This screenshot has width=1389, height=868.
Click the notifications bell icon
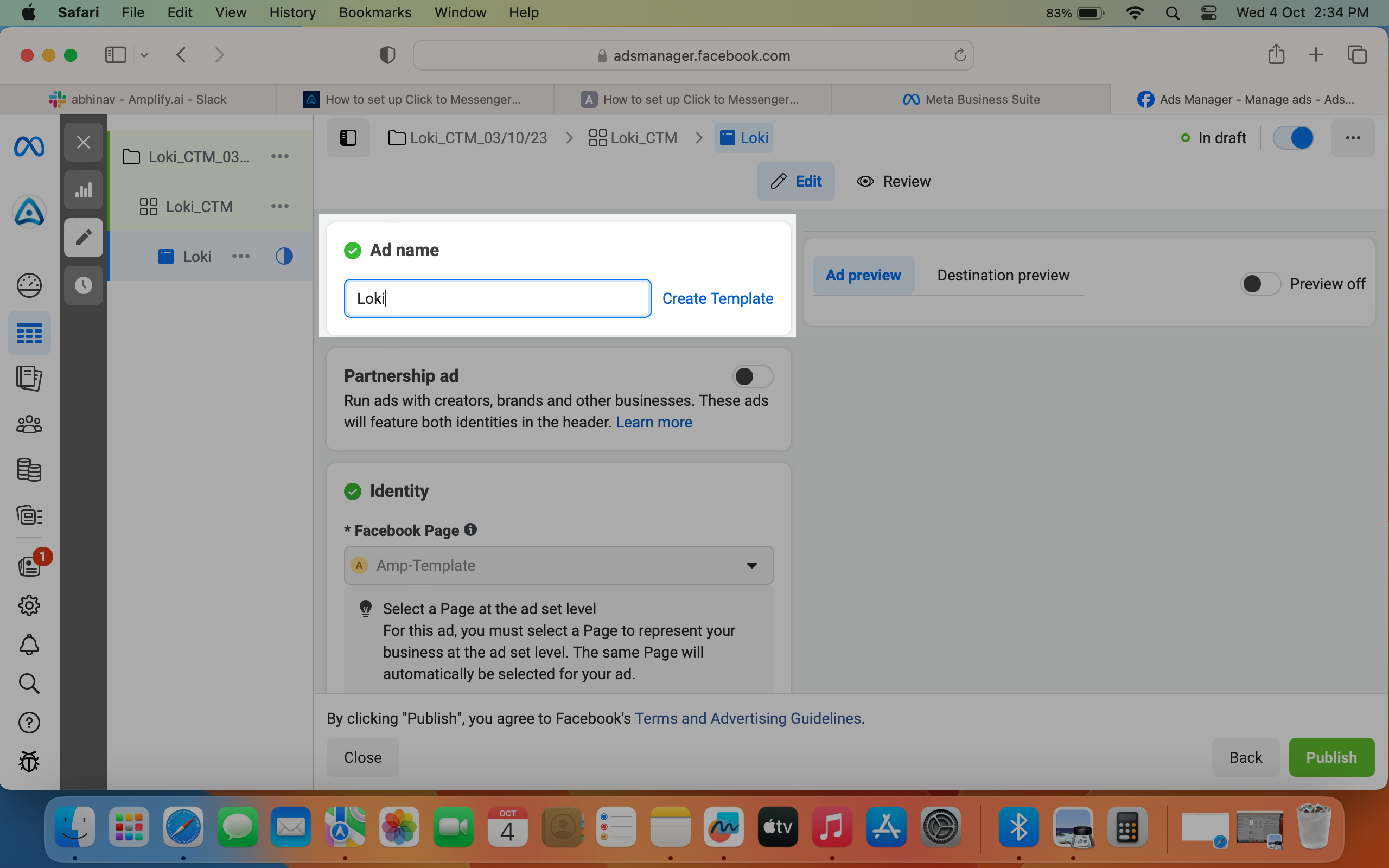click(29, 644)
